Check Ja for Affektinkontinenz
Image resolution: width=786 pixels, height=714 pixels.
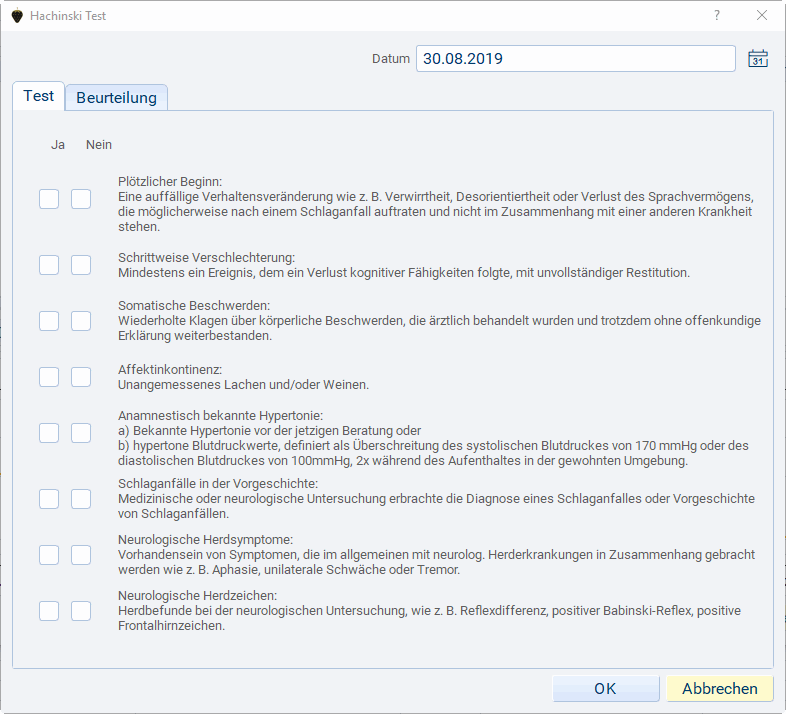[49, 377]
